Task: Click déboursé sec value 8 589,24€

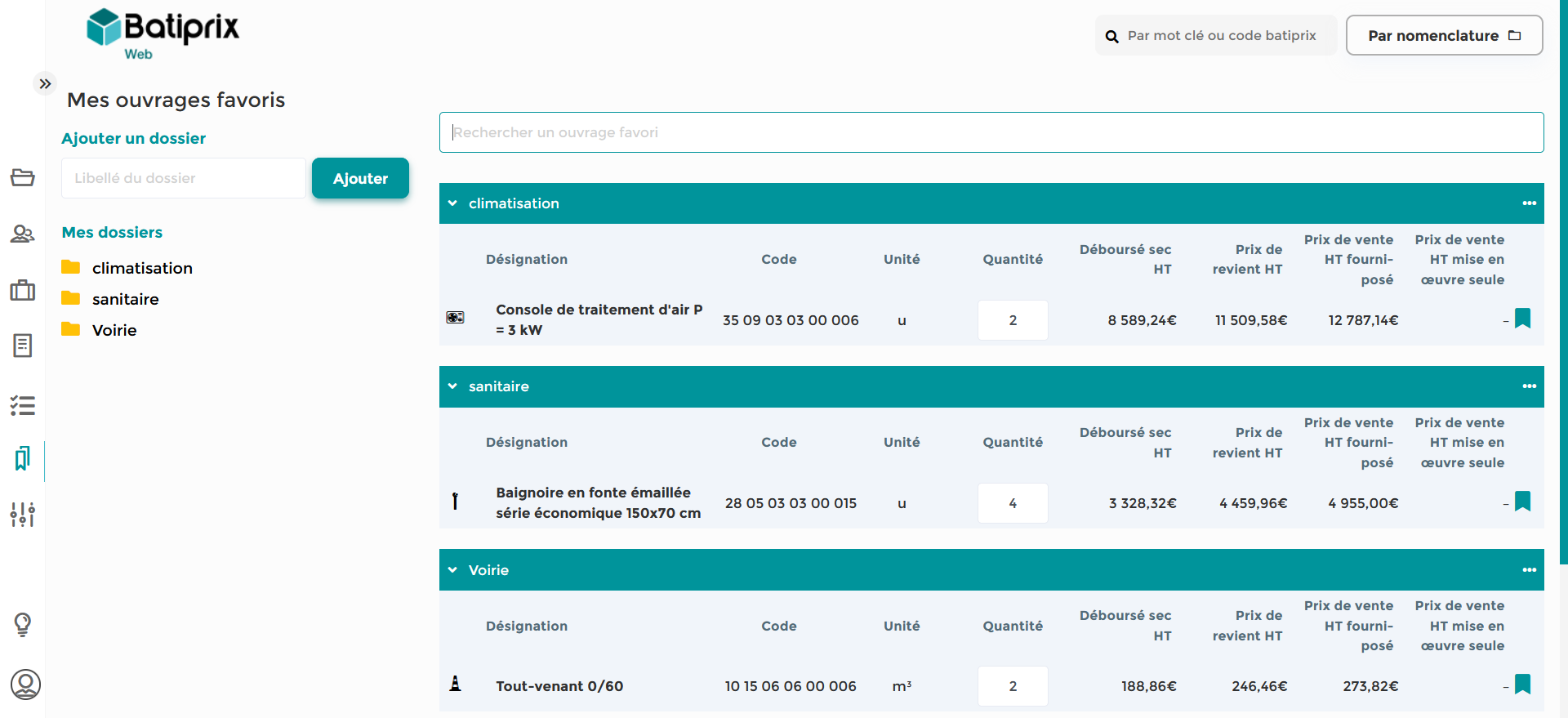Action: click(x=1142, y=320)
